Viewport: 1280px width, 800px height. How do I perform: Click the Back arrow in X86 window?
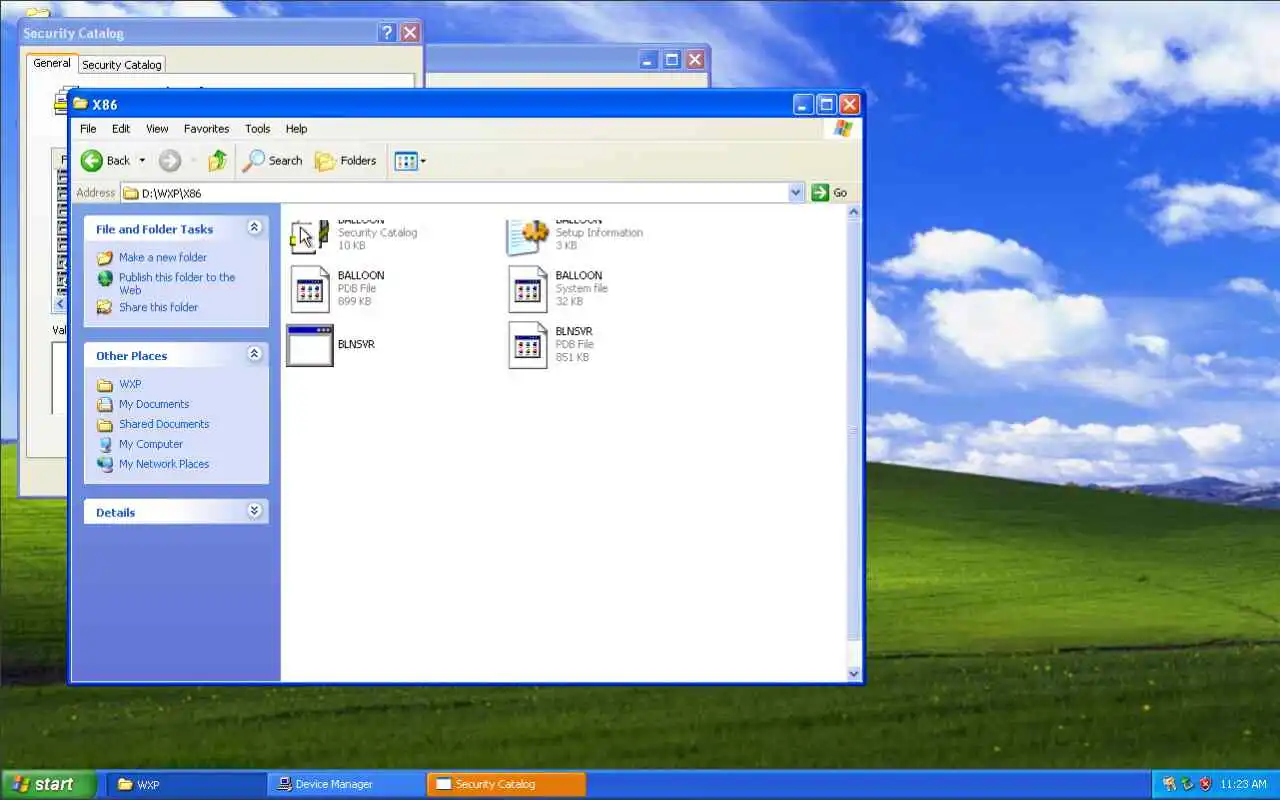pos(92,160)
